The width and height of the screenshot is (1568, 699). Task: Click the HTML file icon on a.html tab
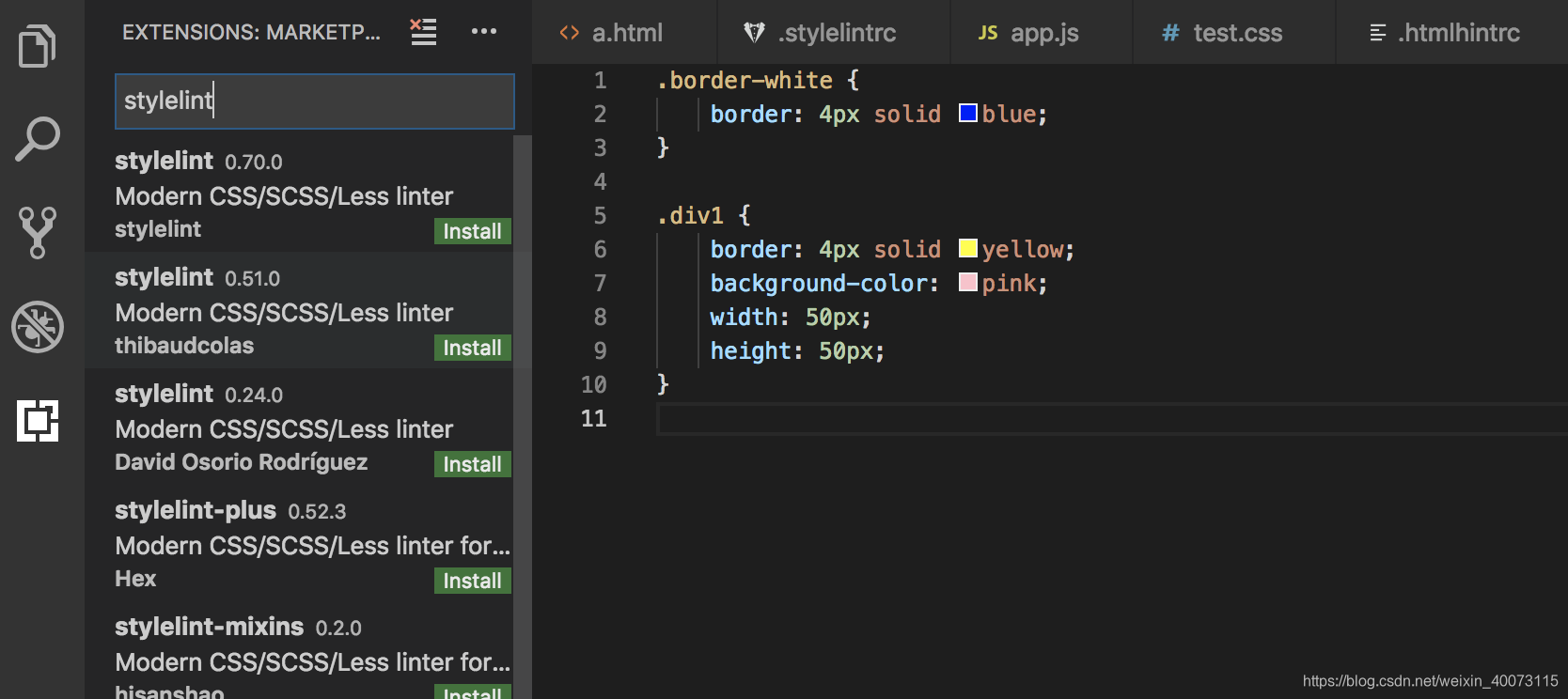pyautogui.click(x=569, y=33)
